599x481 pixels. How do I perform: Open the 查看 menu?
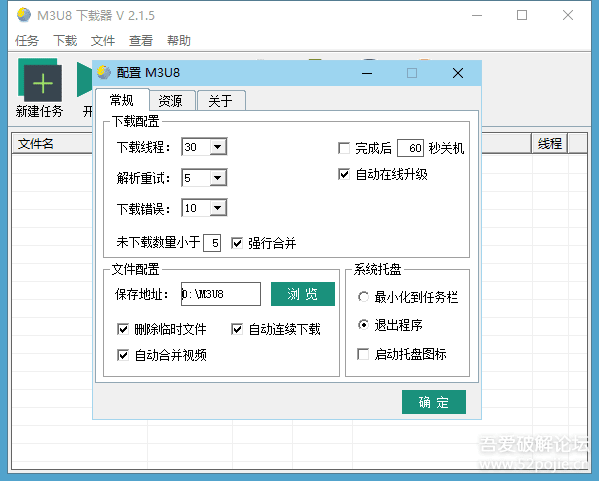click(141, 40)
